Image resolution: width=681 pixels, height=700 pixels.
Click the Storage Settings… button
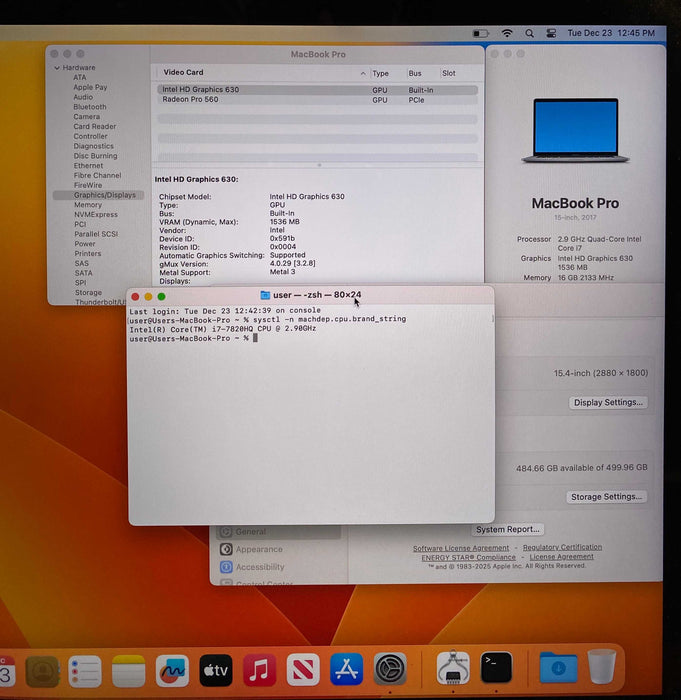tap(606, 497)
